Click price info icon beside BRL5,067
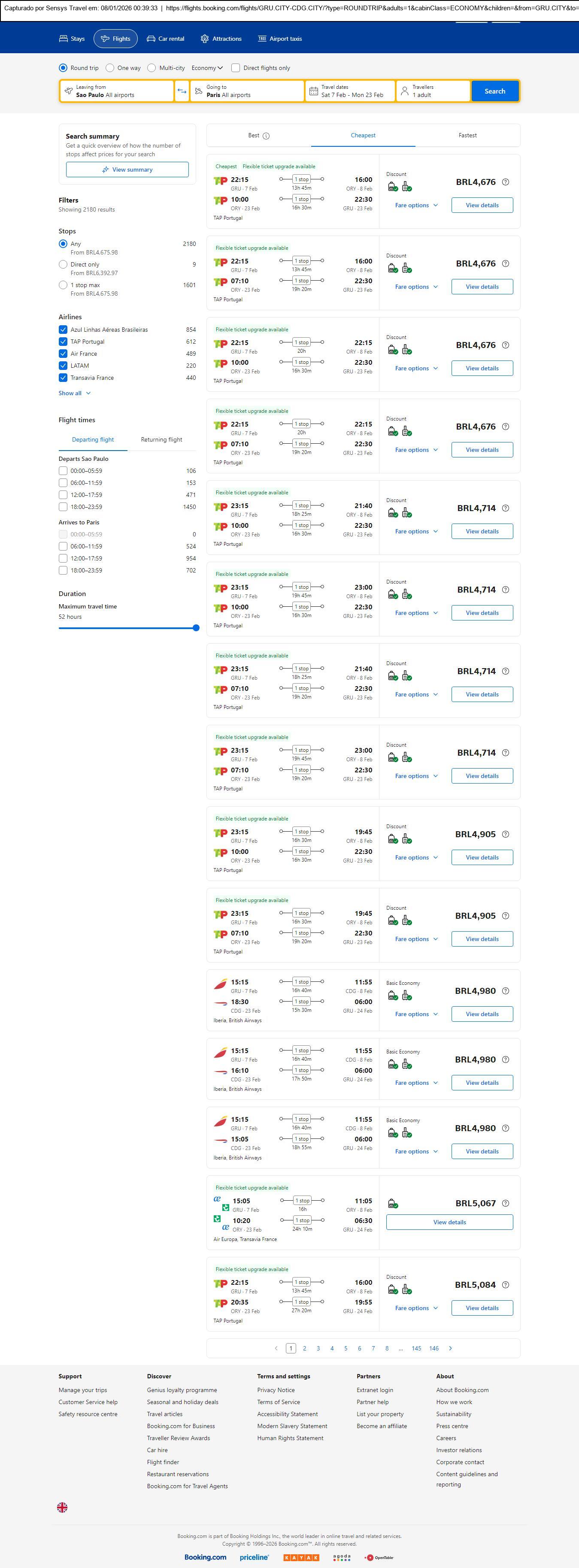Image resolution: width=579 pixels, height=1568 pixels. click(x=505, y=1203)
